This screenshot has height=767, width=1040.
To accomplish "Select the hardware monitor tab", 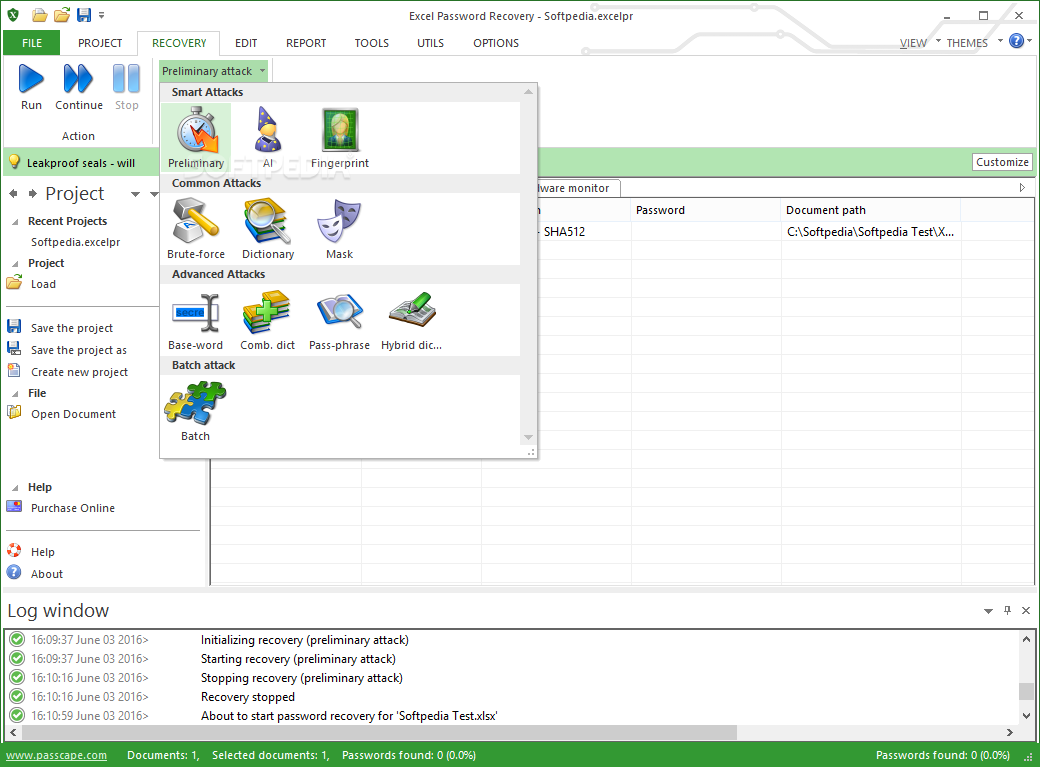I will coord(579,188).
